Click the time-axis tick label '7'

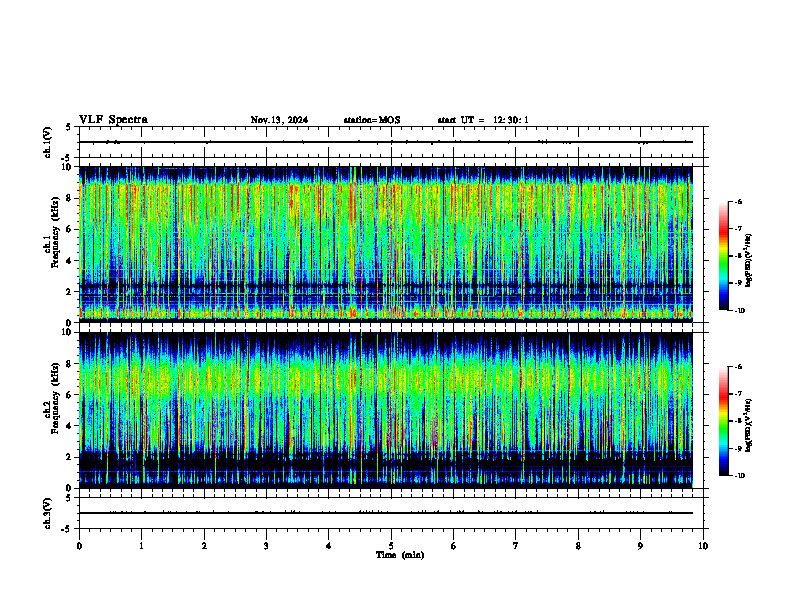pyautogui.click(x=516, y=546)
